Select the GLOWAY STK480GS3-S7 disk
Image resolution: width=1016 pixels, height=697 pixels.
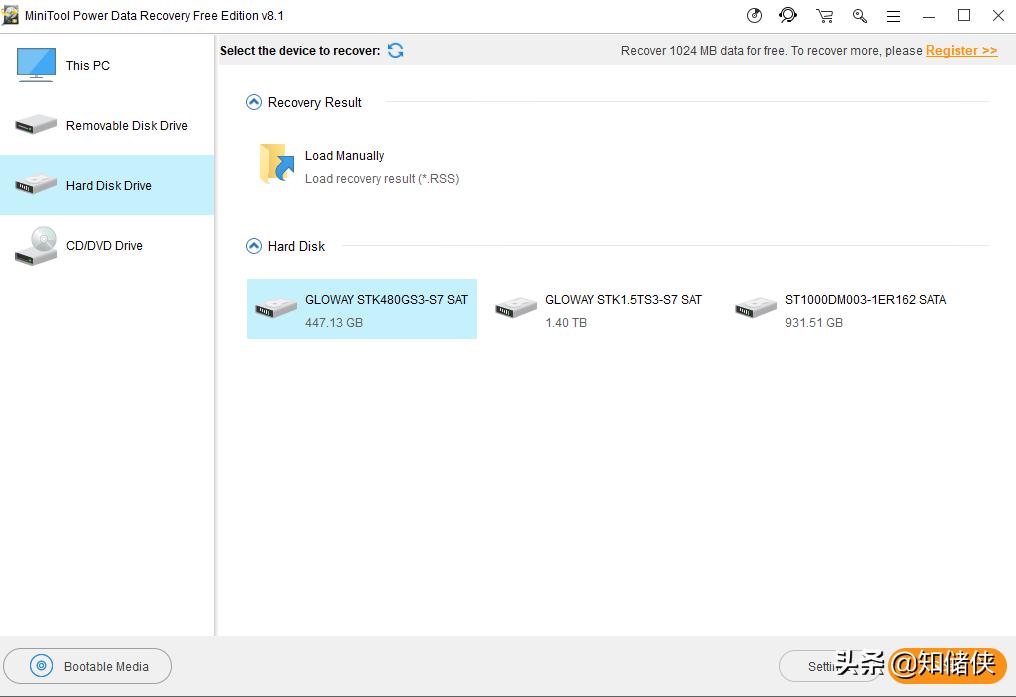click(362, 309)
